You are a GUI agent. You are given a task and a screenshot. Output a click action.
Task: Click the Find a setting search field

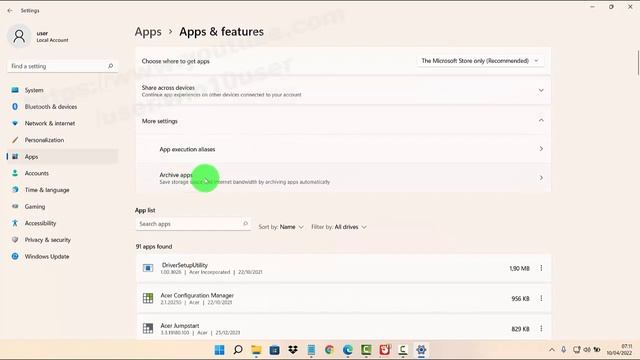62,66
